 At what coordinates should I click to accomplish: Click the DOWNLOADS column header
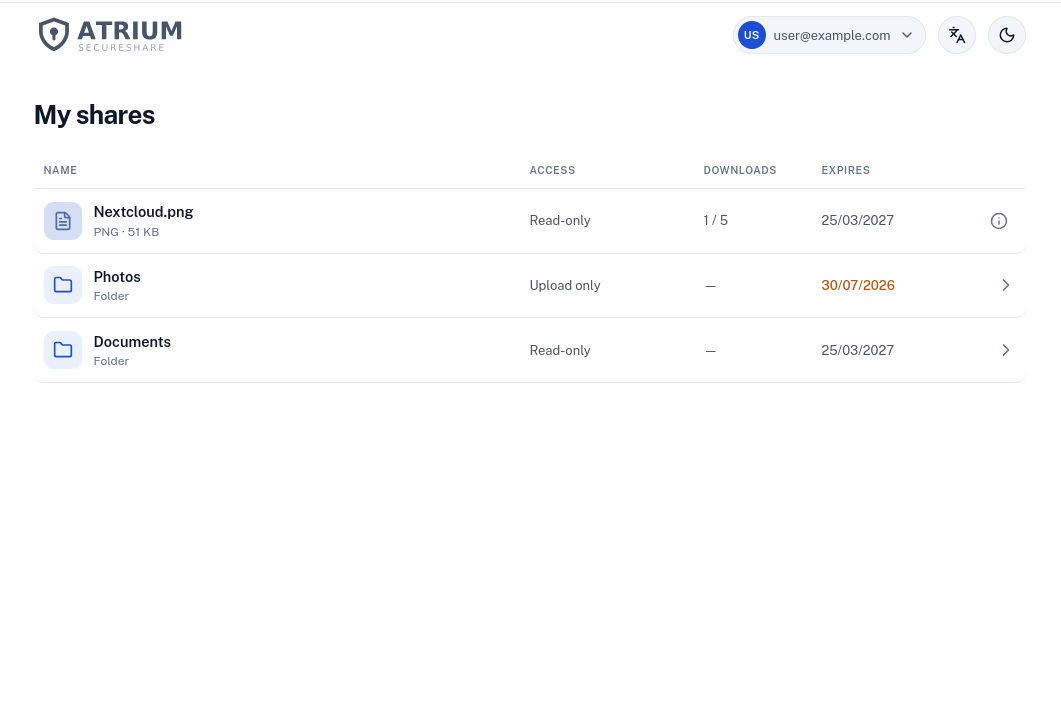click(740, 170)
